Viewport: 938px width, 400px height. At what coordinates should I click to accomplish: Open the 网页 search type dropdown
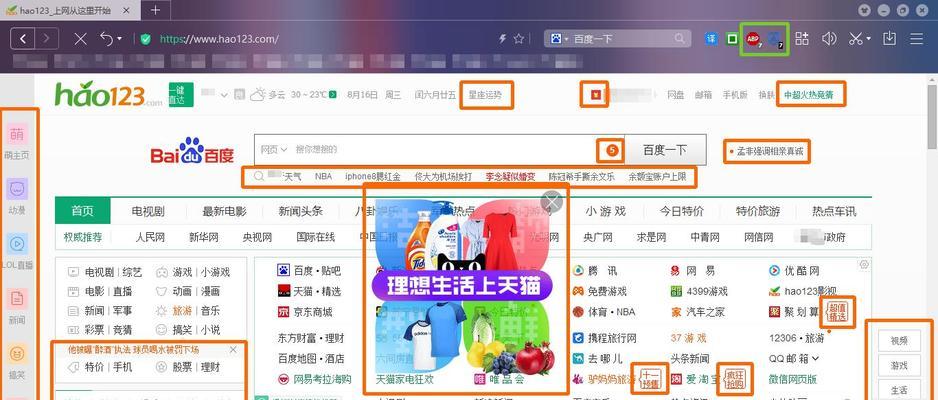275,149
